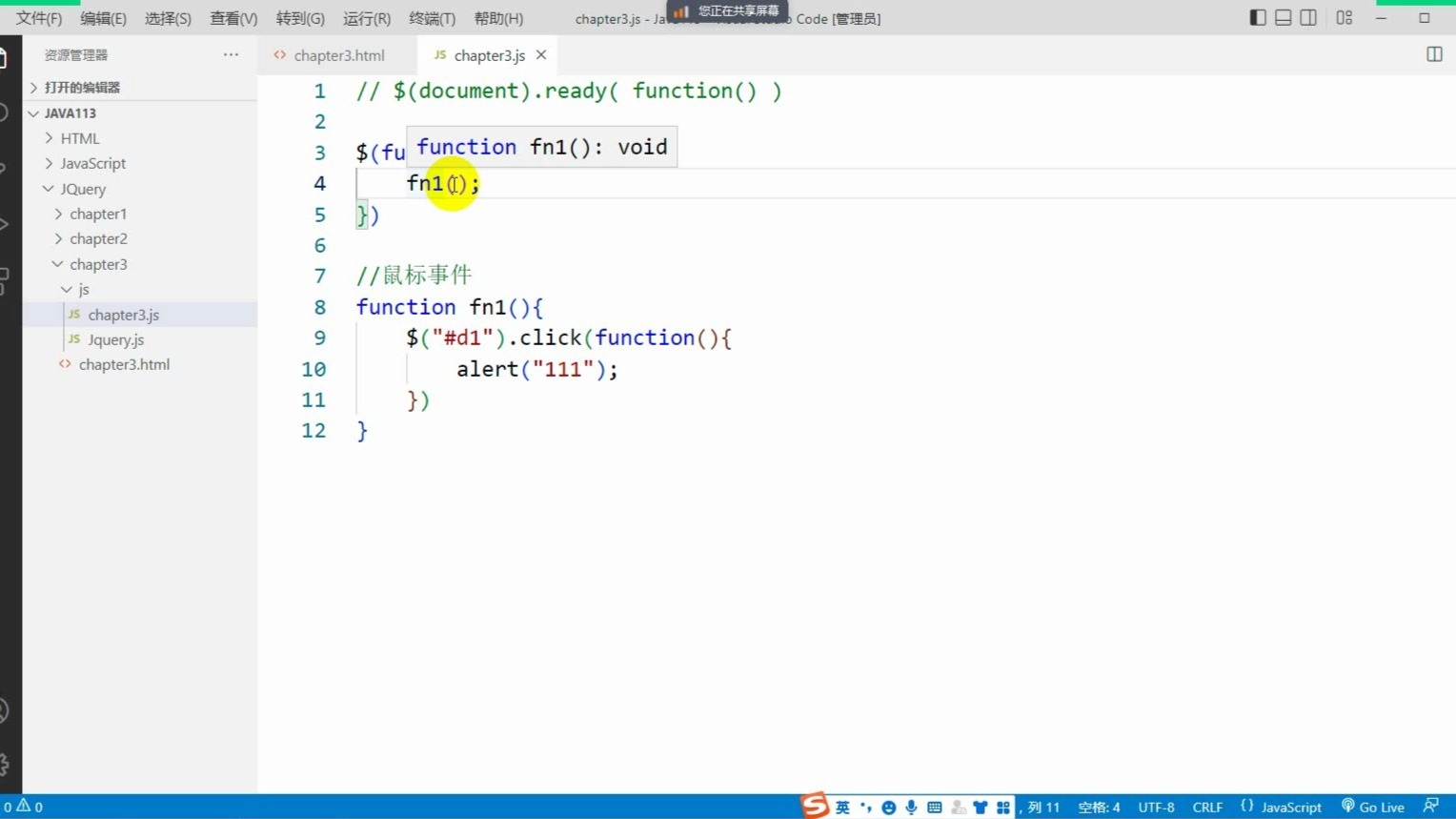
Task: Collapse the JQuery folder
Action: pyautogui.click(x=140, y=189)
